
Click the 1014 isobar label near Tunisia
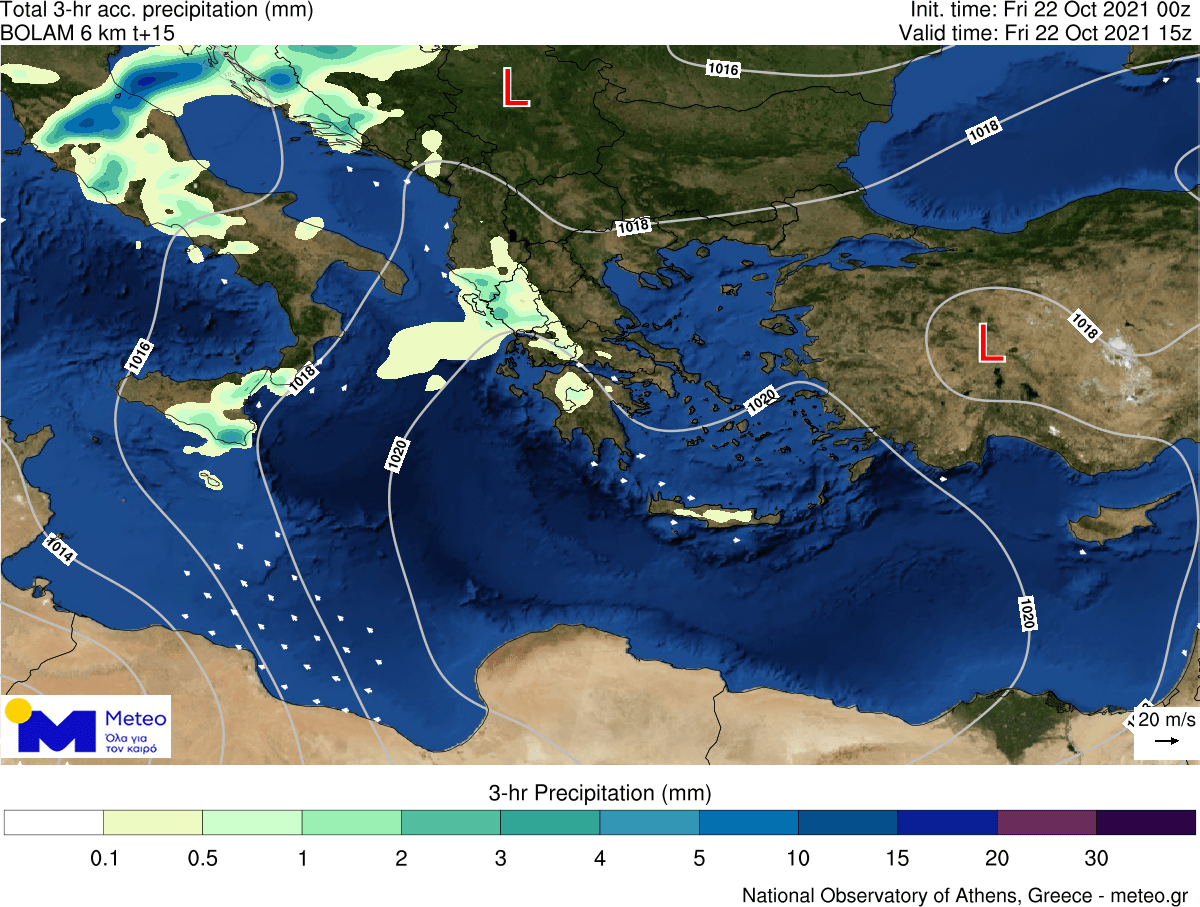point(58,549)
